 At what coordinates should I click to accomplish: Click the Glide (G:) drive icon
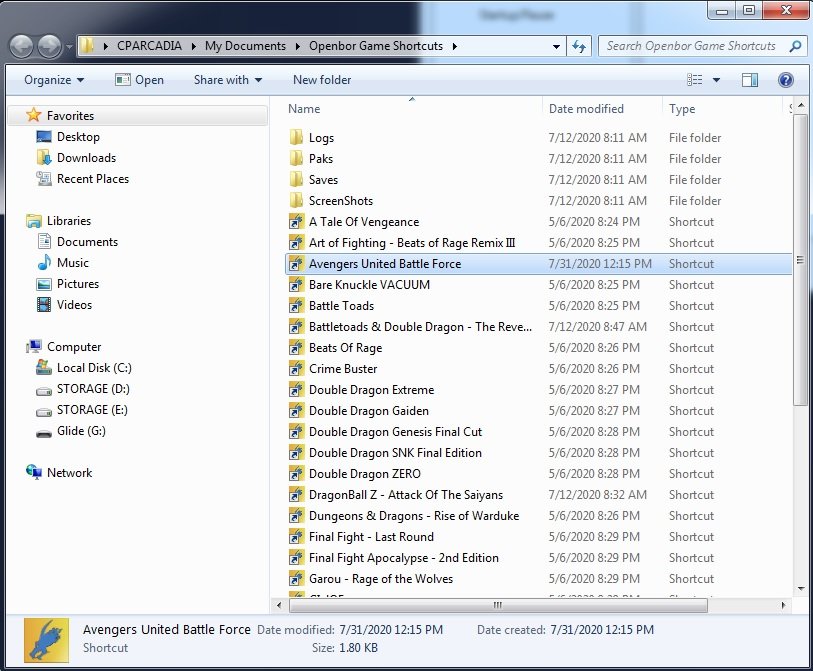coord(44,433)
